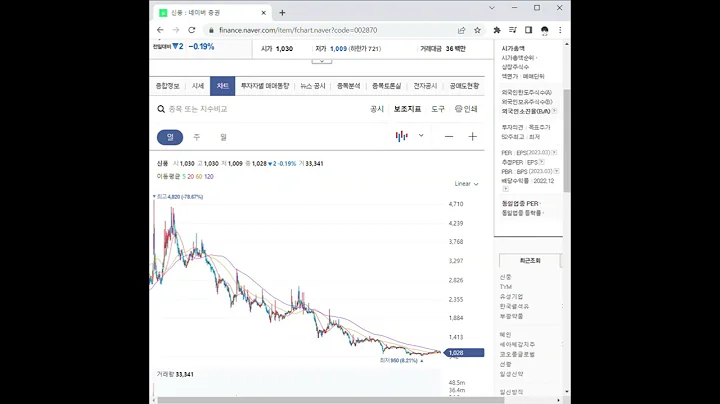Click the 종목 또는 지수비교 search field
This screenshot has width=720, height=404.
pos(198,109)
